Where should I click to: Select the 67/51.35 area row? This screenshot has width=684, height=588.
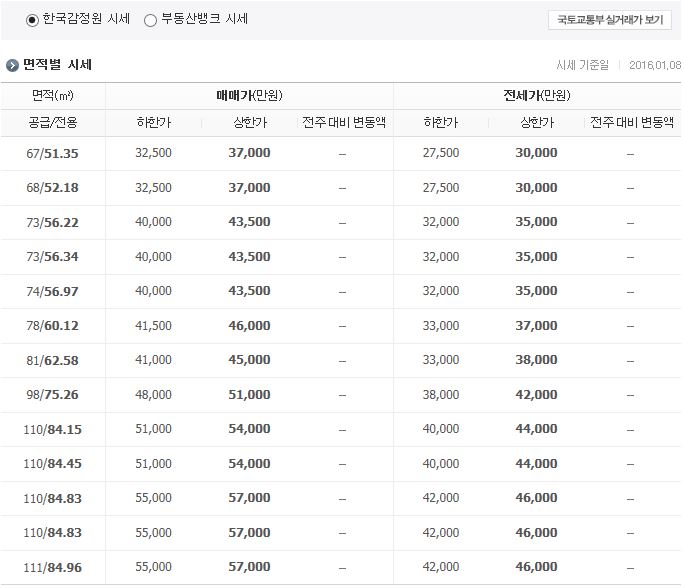341,153
